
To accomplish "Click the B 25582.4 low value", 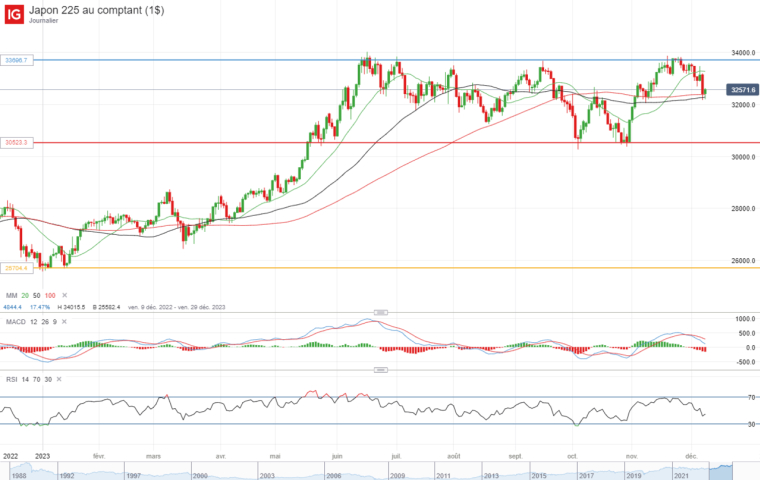I will [x=106, y=307].
